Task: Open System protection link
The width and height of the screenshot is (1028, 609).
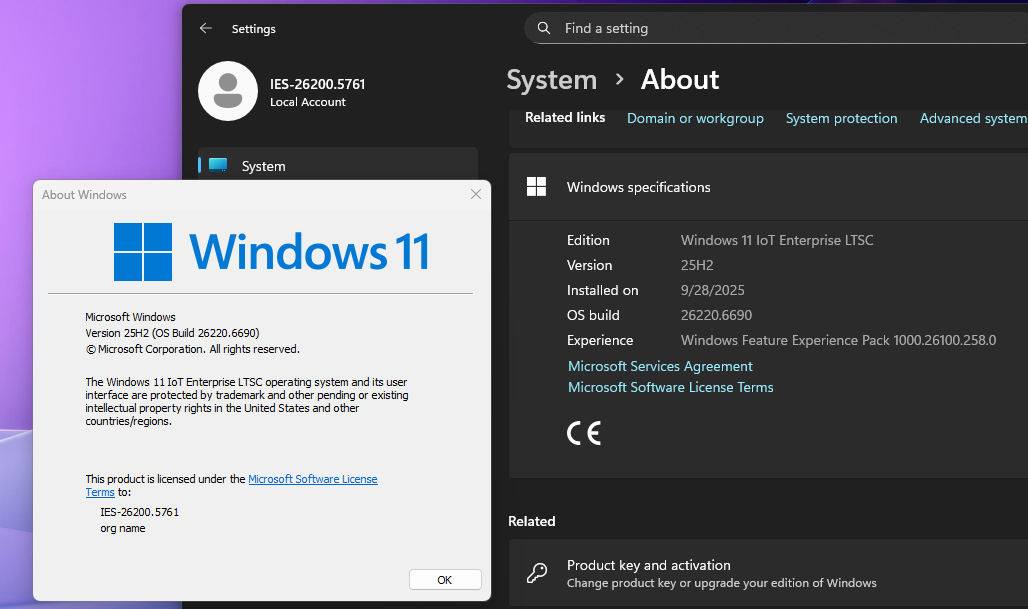Action: coord(841,118)
